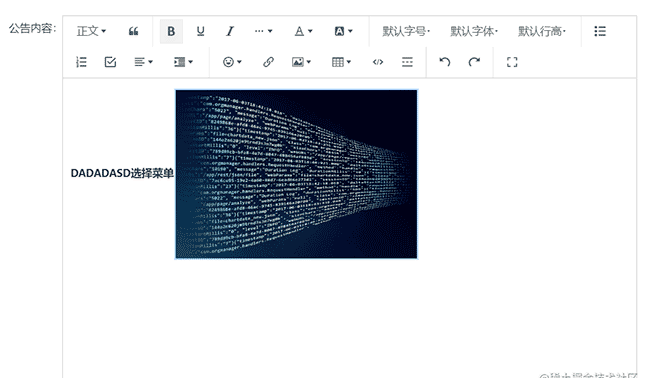Open the background color picker
This screenshot has width=650, height=378.
(x=343, y=31)
